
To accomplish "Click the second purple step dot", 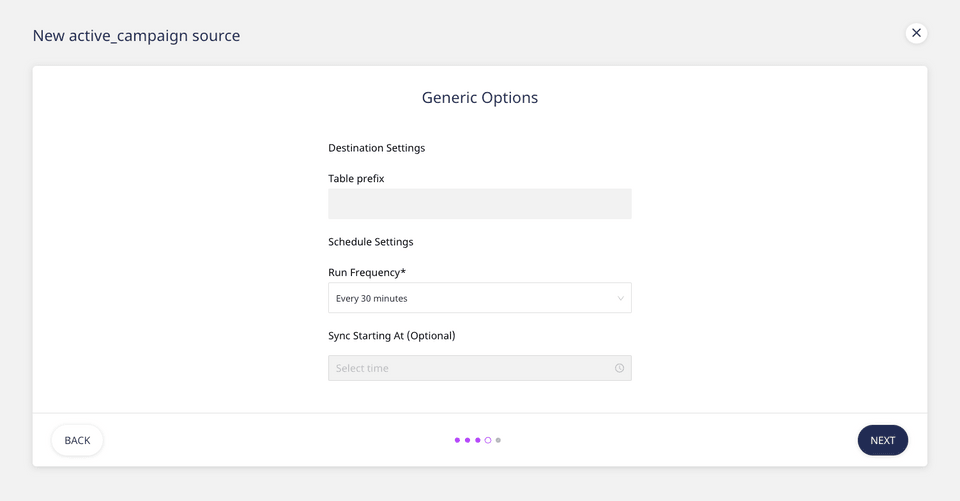I will (x=467, y=440).
